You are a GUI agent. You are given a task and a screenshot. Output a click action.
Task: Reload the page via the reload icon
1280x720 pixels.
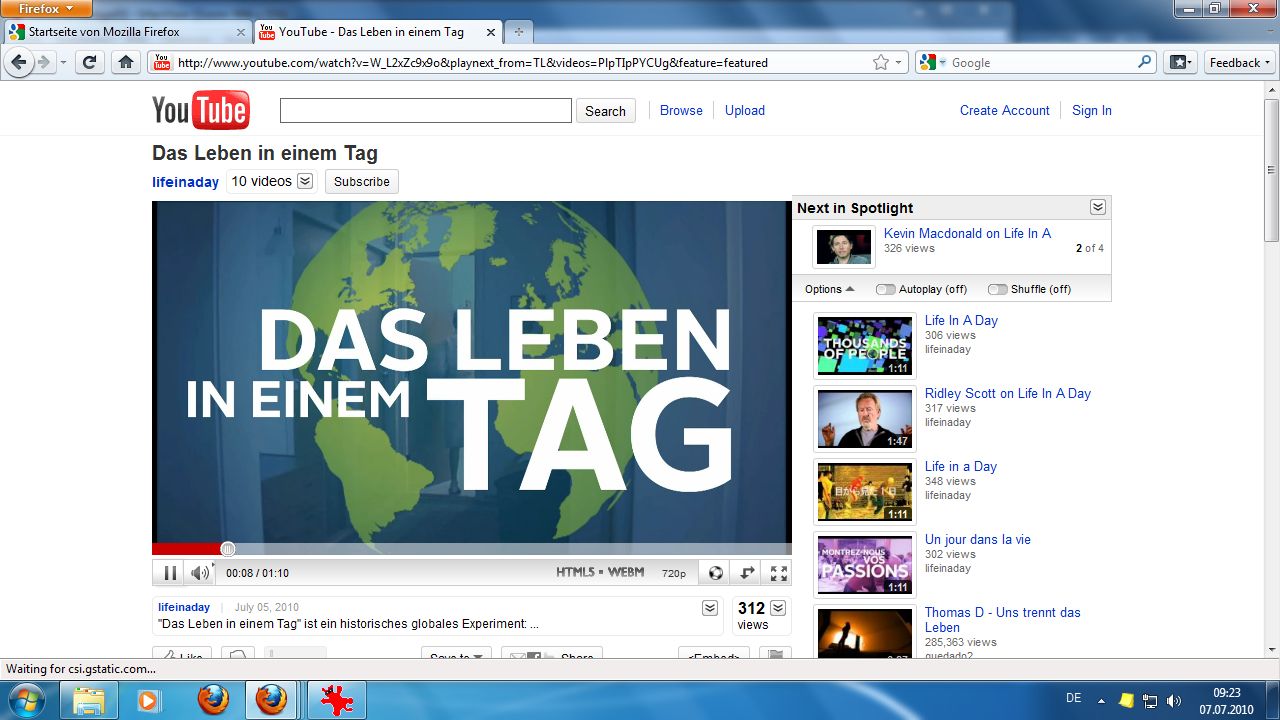(x=88, y=62)
